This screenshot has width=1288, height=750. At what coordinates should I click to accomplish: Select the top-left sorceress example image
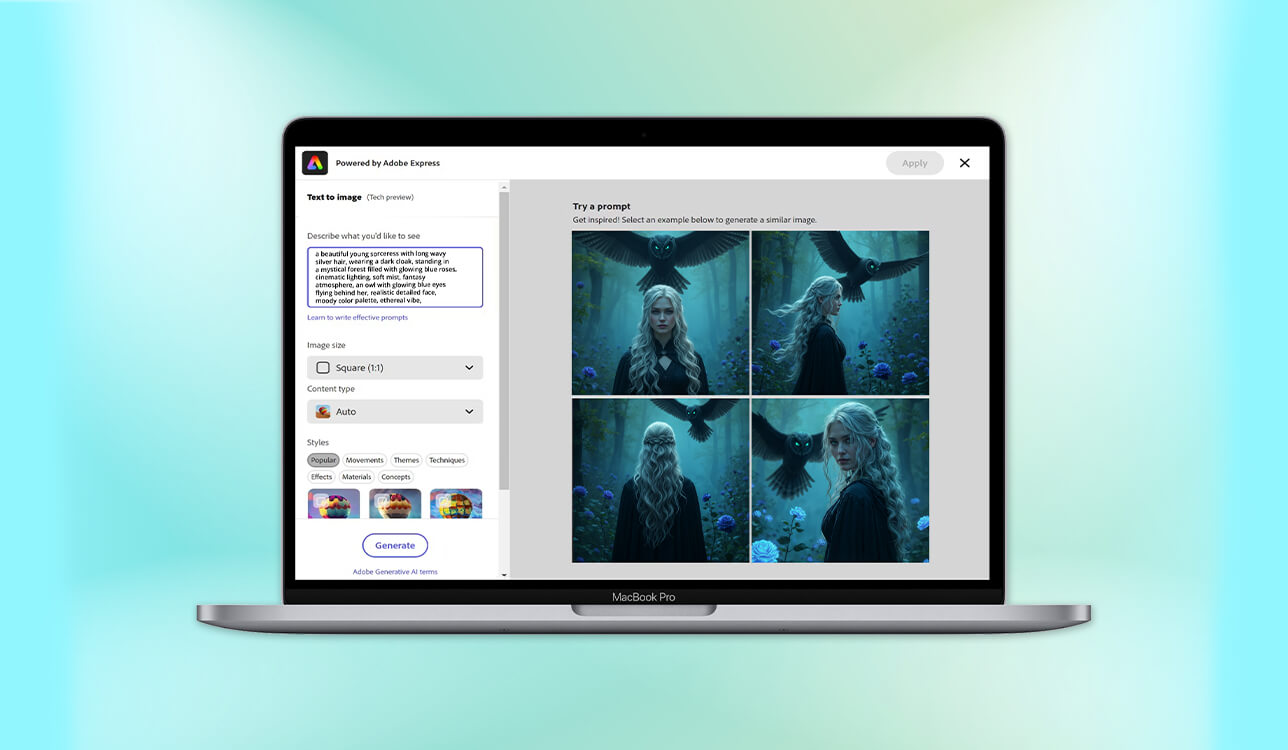point(660,312)
